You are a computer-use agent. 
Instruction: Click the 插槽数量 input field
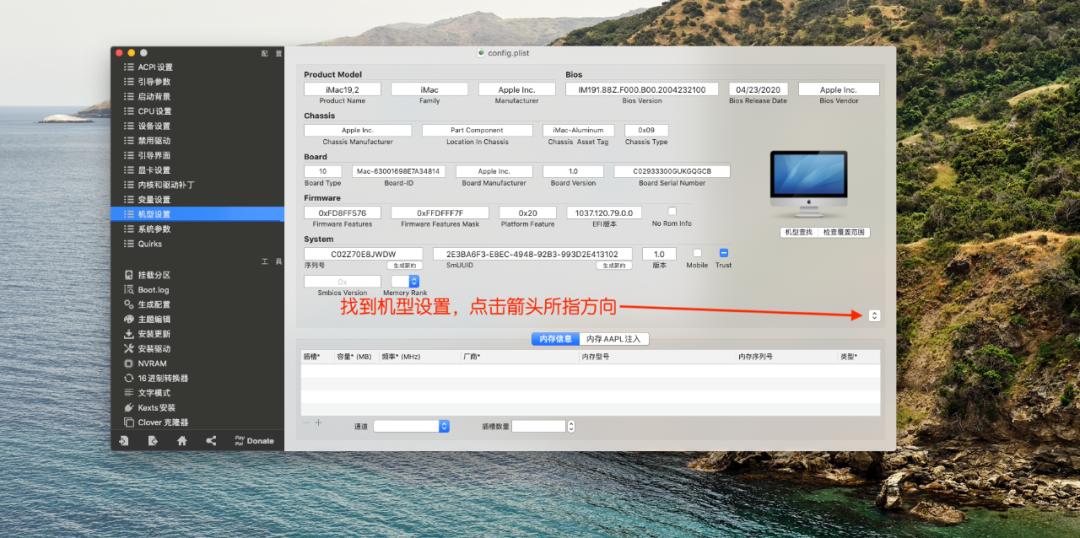coord(539,426)
